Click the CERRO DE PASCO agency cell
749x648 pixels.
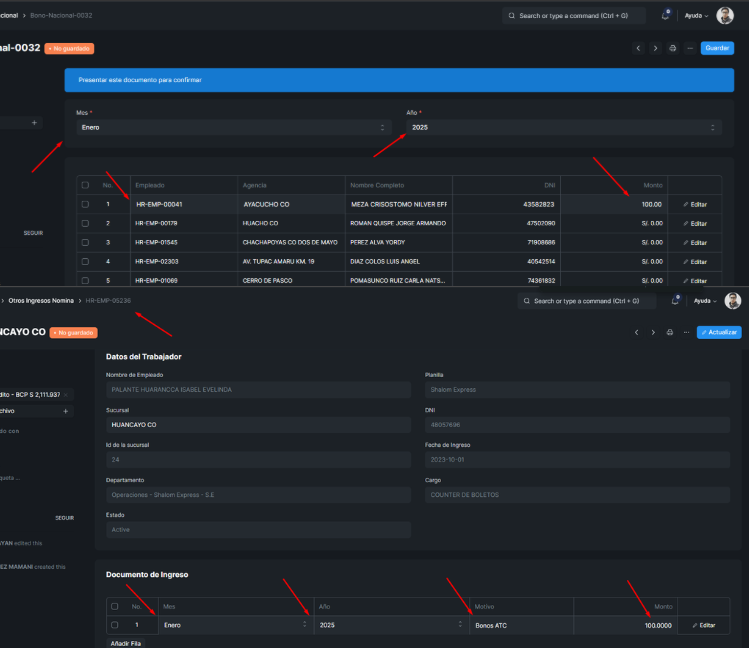(x=291, y=280)
